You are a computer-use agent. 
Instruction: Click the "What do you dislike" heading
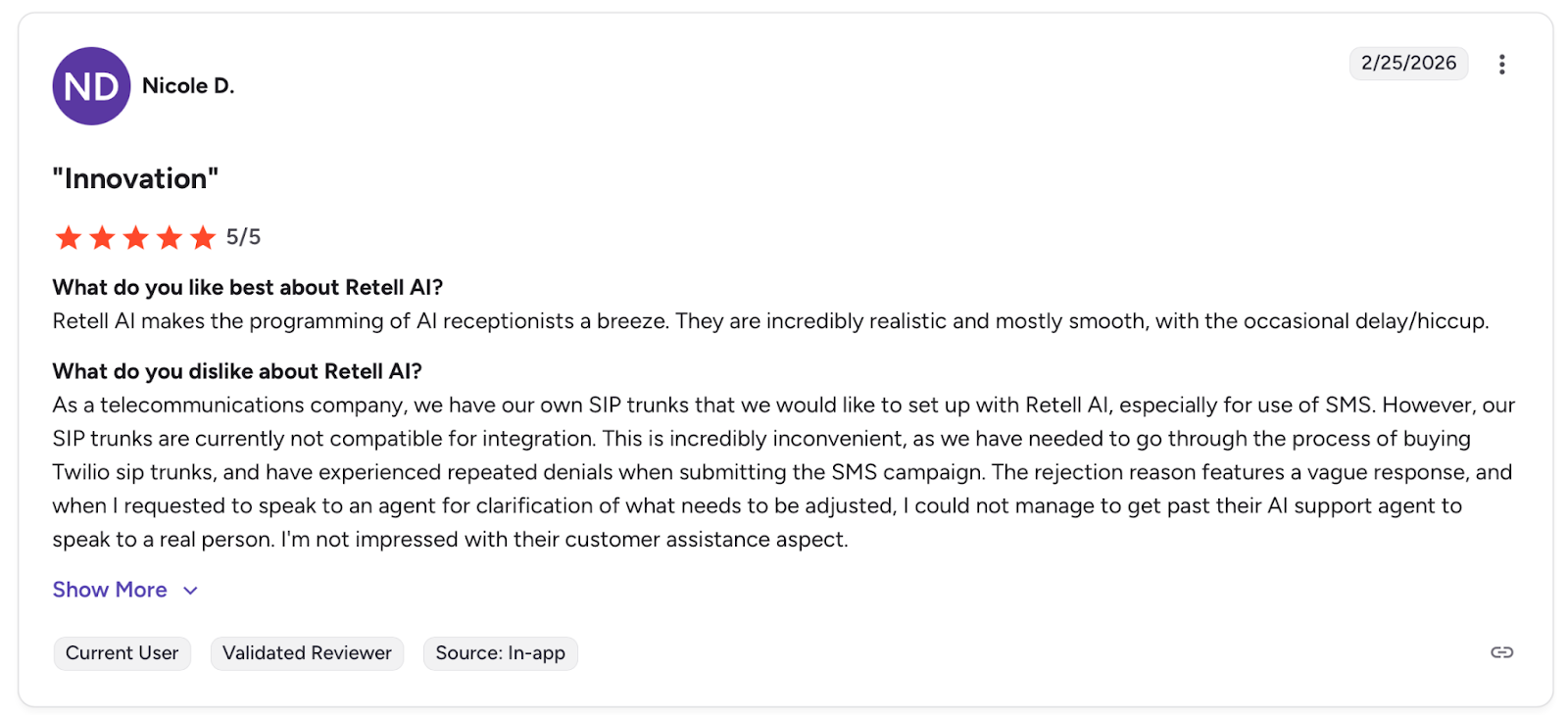[x=236, y=371]
